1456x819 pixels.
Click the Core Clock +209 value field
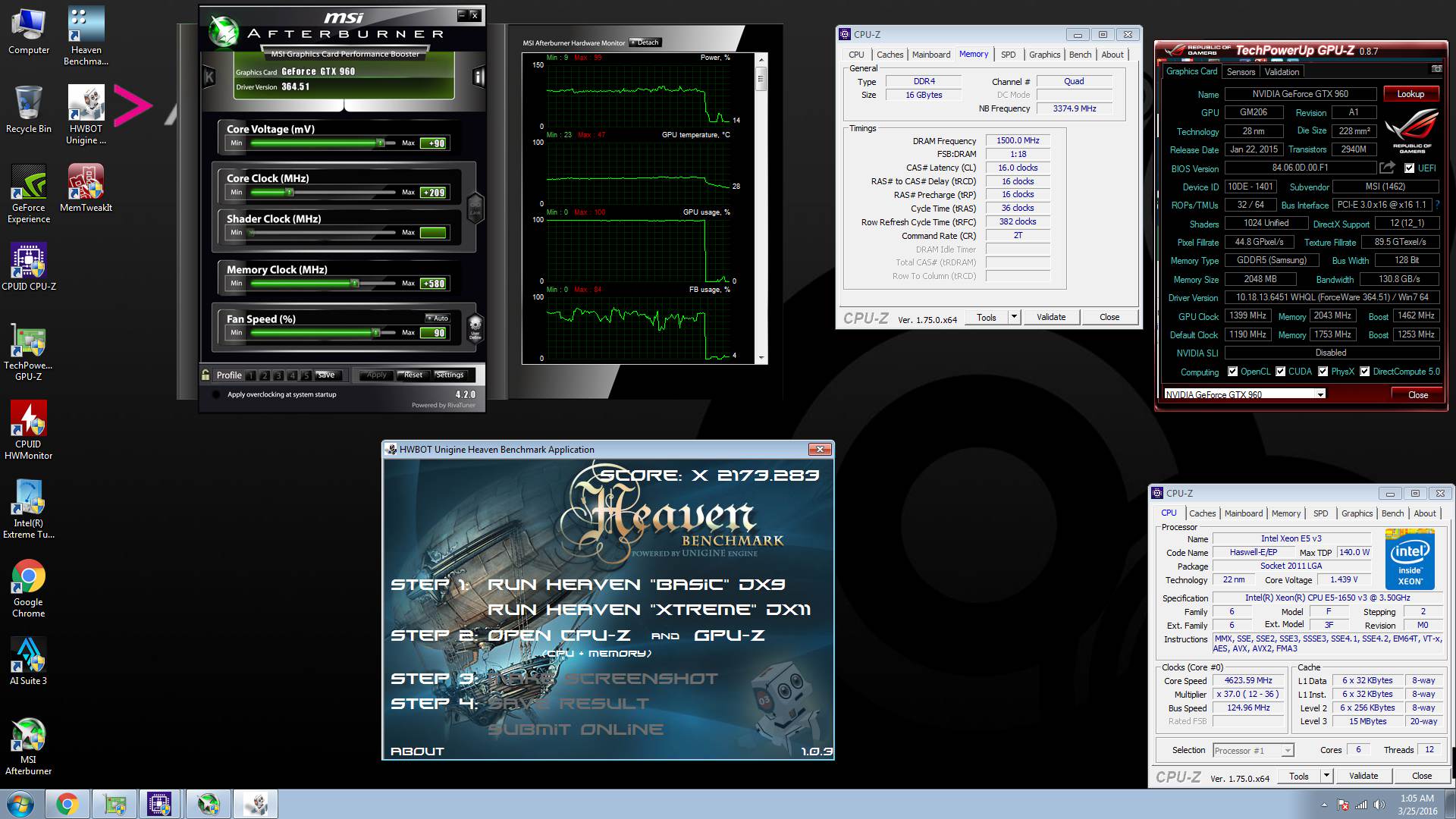tap(433, 193)
